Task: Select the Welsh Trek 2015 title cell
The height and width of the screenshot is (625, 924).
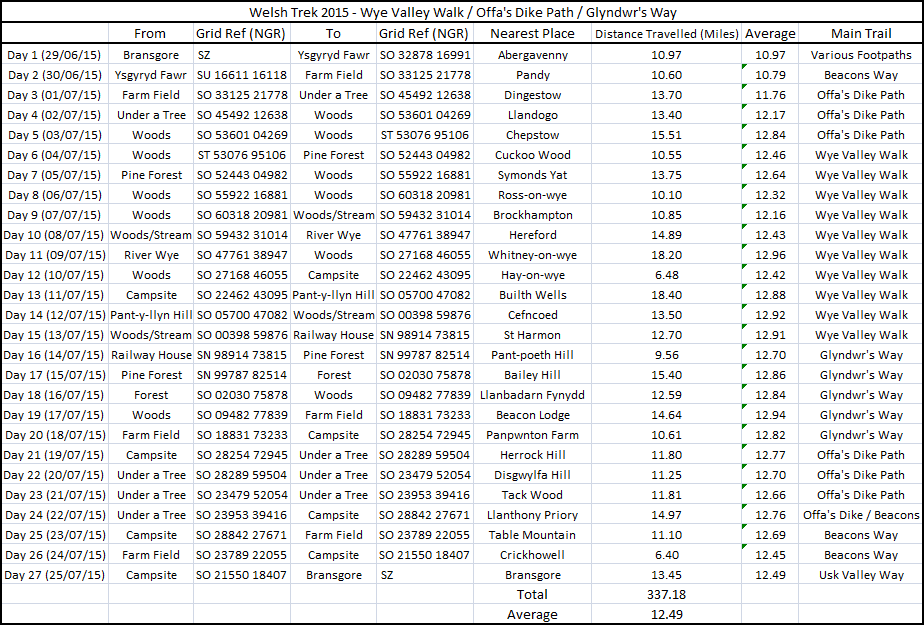Action: 461,12
